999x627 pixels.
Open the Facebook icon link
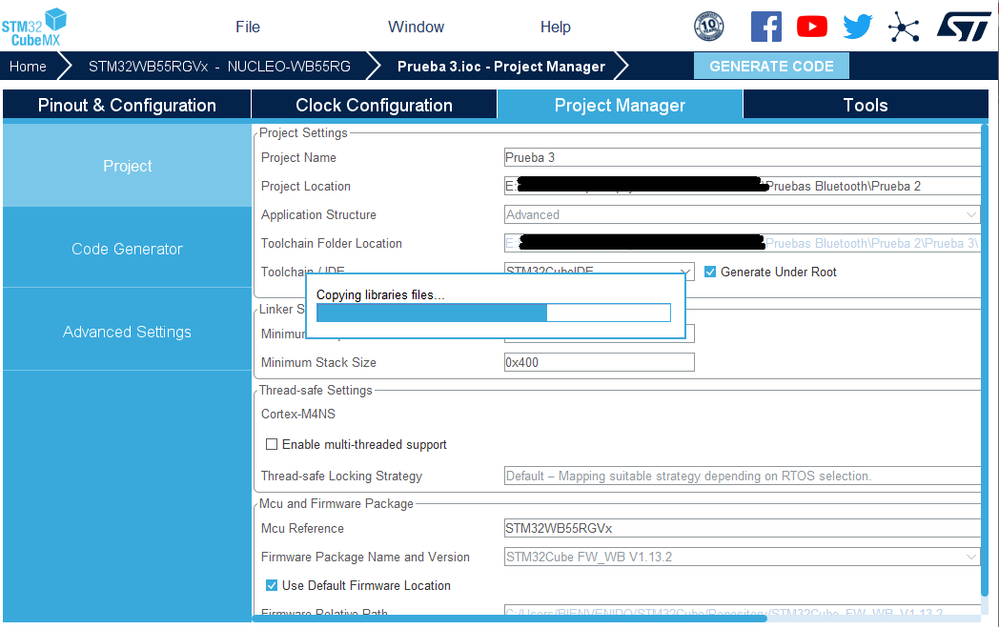766,27
